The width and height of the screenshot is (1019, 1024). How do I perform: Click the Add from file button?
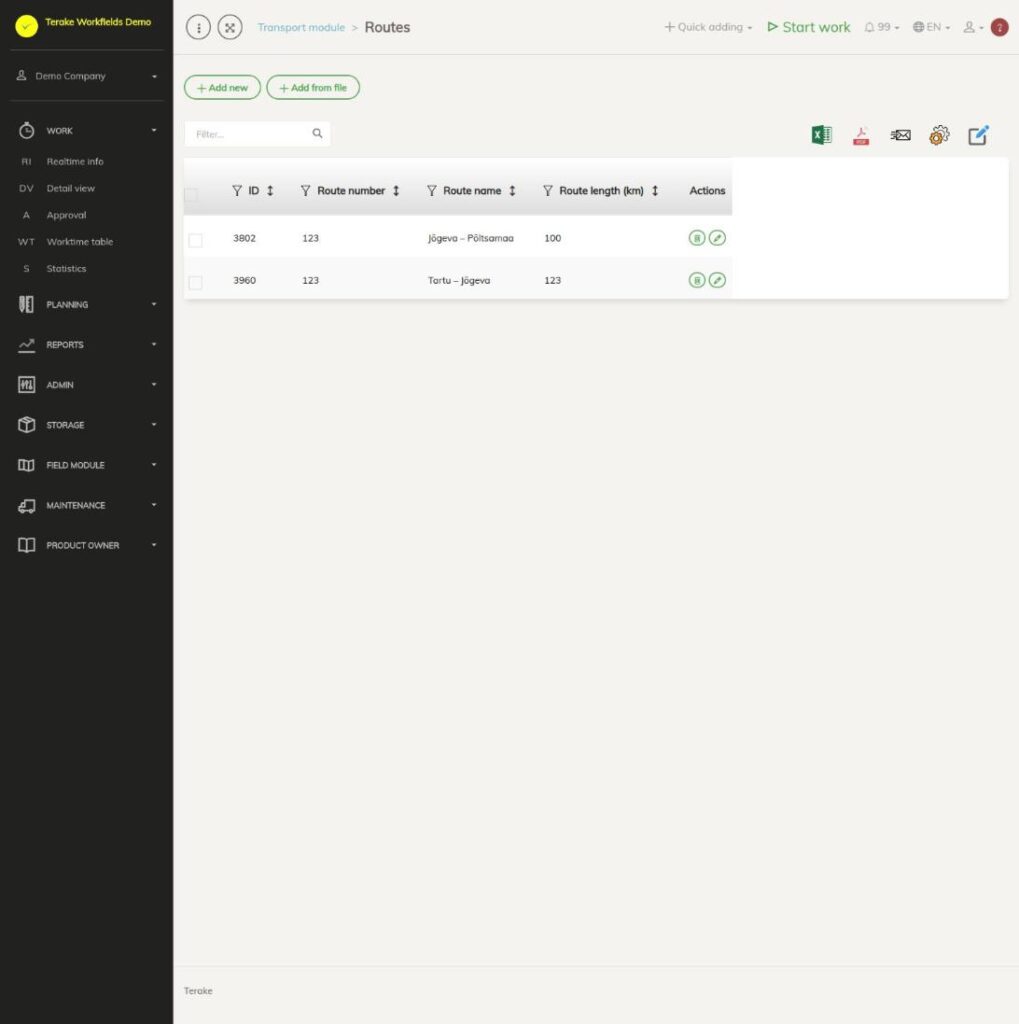[313, 88]
